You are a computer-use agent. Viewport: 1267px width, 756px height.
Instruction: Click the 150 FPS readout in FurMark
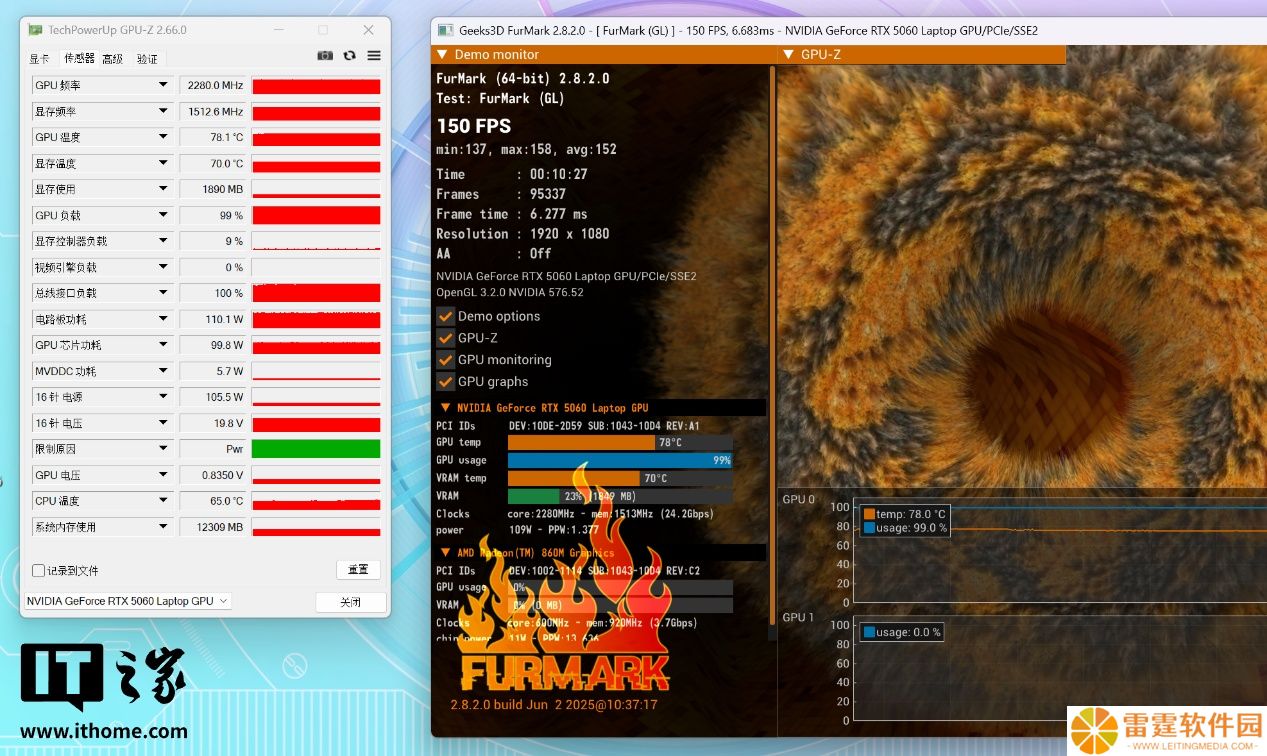(474, 126)
